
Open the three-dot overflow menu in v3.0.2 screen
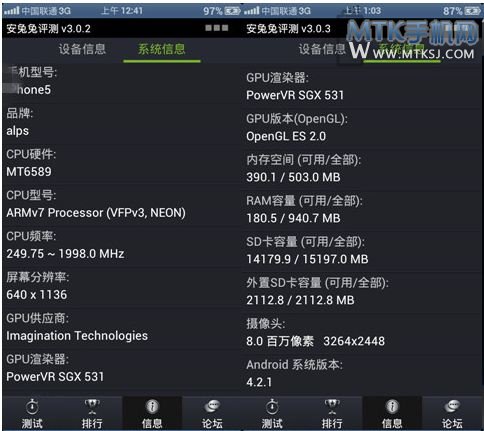pos(217,28)
